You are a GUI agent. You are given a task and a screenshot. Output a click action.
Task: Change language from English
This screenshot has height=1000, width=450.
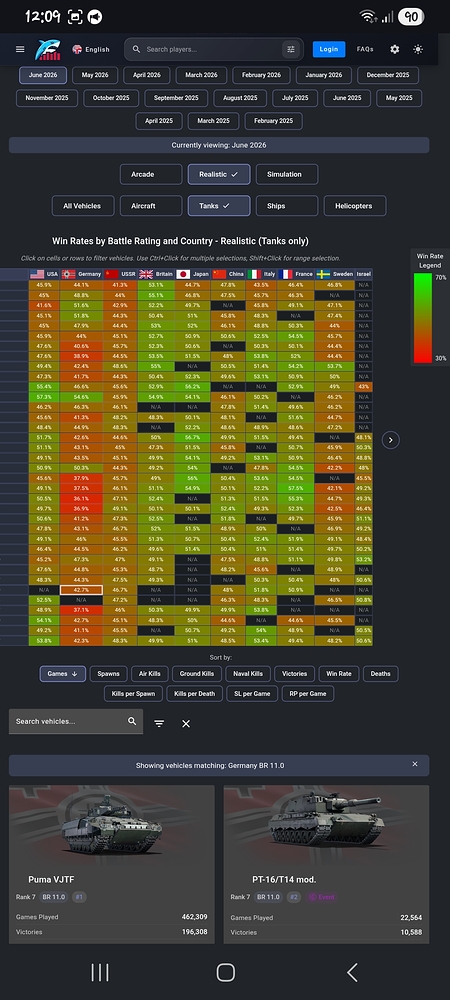coord(91,49)
